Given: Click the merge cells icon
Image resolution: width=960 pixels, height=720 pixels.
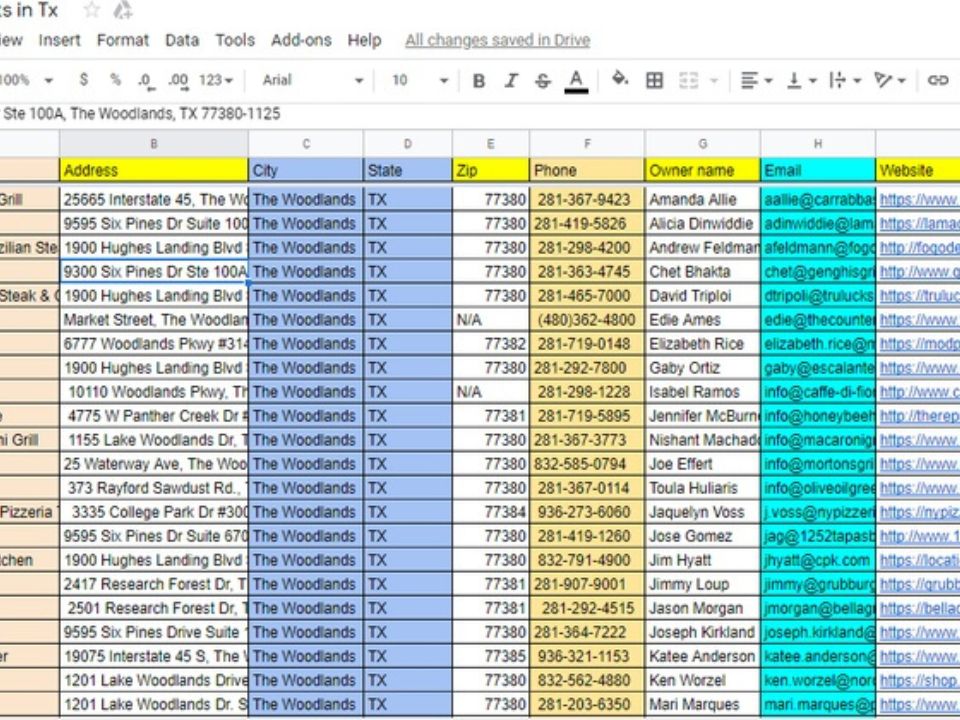Looking at the screenshot, I should [688, 80].
